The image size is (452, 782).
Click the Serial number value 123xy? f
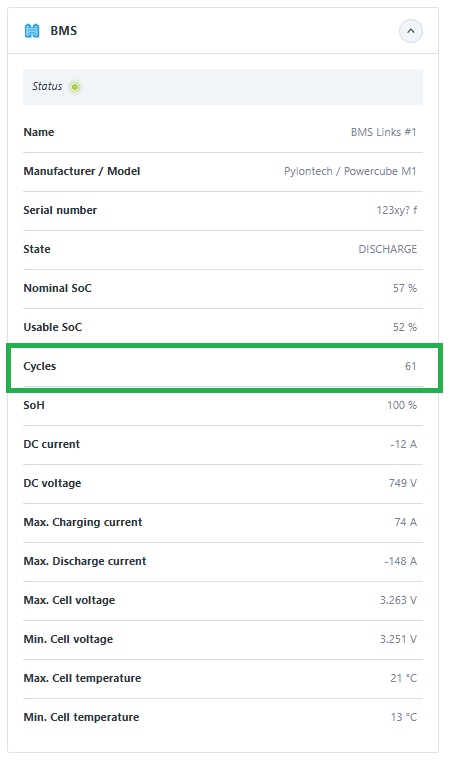click(397, 210)
